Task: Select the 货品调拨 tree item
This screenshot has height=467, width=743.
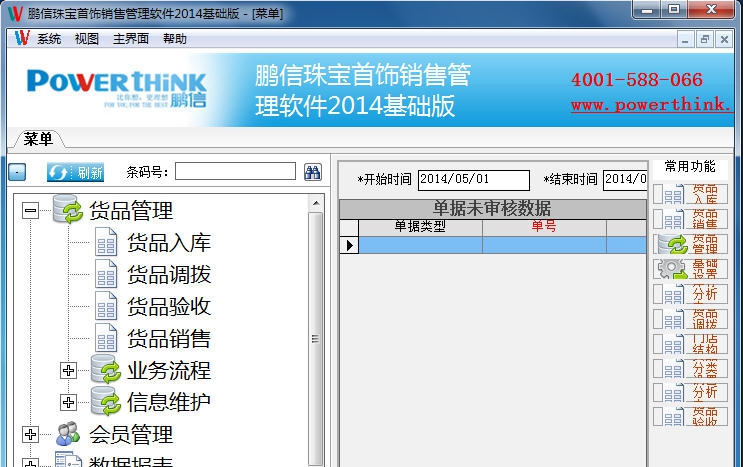Action: pos(169,275)
